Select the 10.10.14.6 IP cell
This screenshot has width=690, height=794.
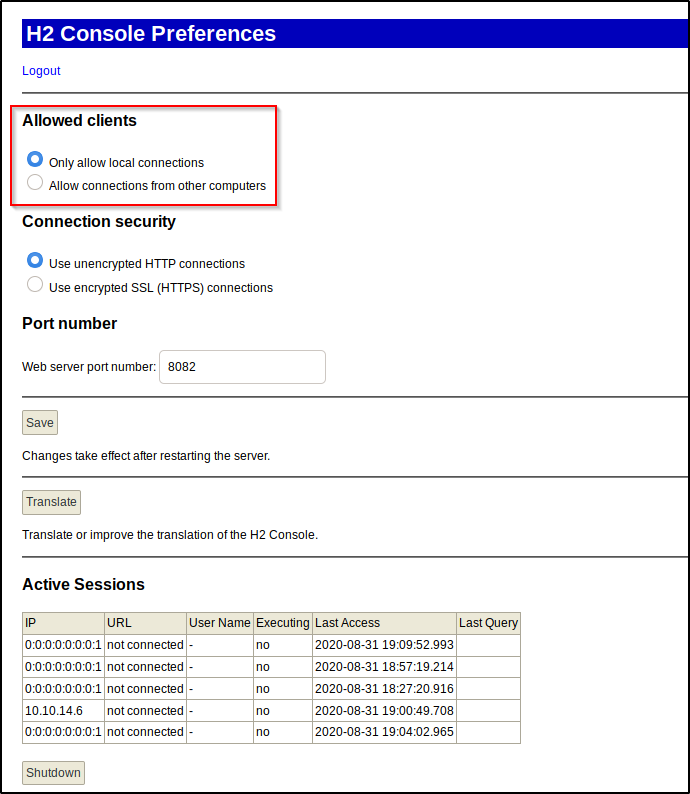point(63,710)
